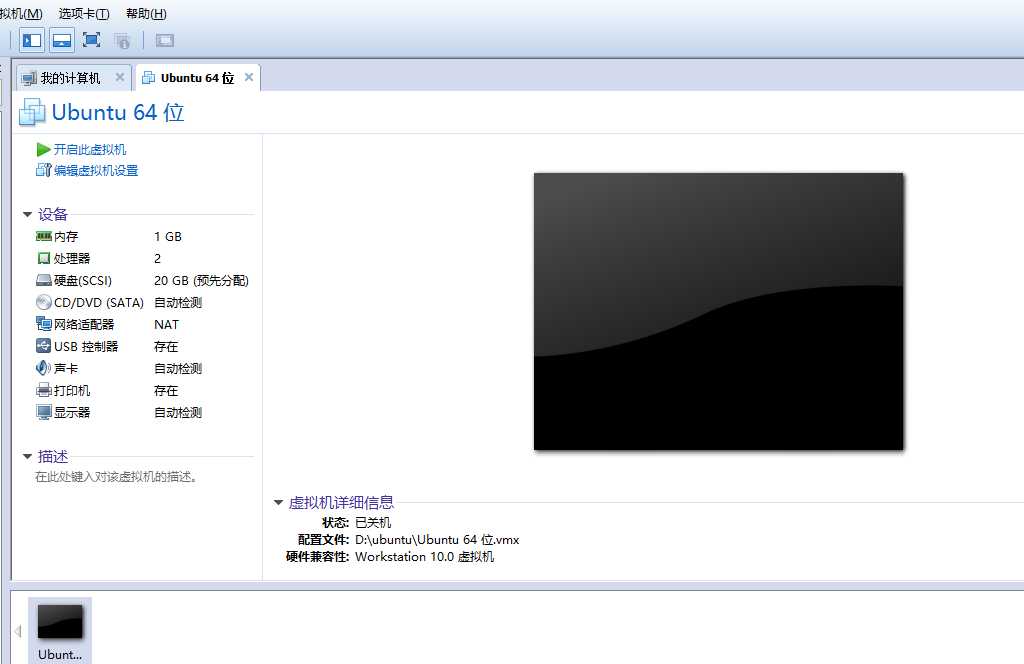Select the 硬盘(SCSI) device label

[x=83, y=281]
